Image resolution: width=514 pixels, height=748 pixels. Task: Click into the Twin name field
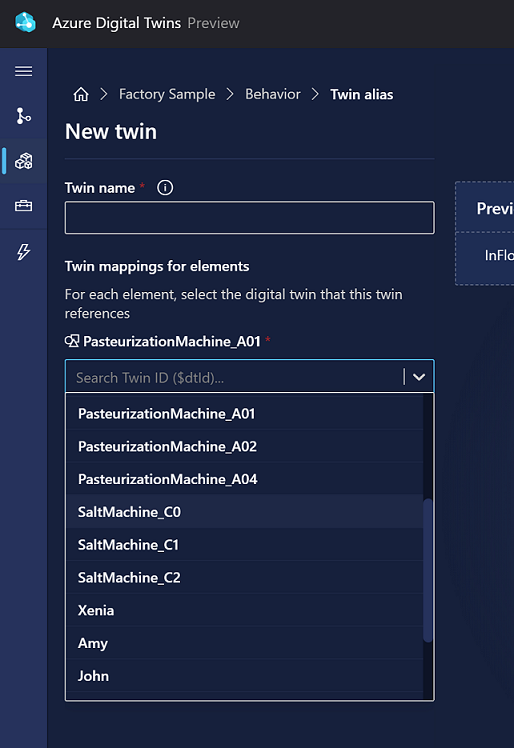tap(250, 218)
